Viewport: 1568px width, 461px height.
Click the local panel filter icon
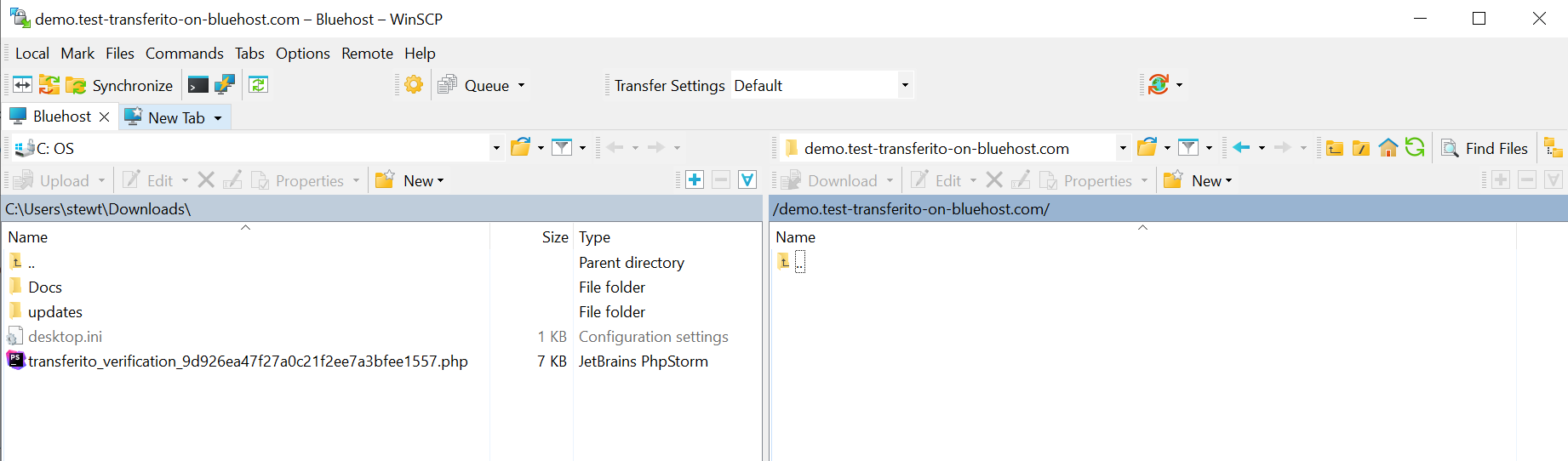562,147
